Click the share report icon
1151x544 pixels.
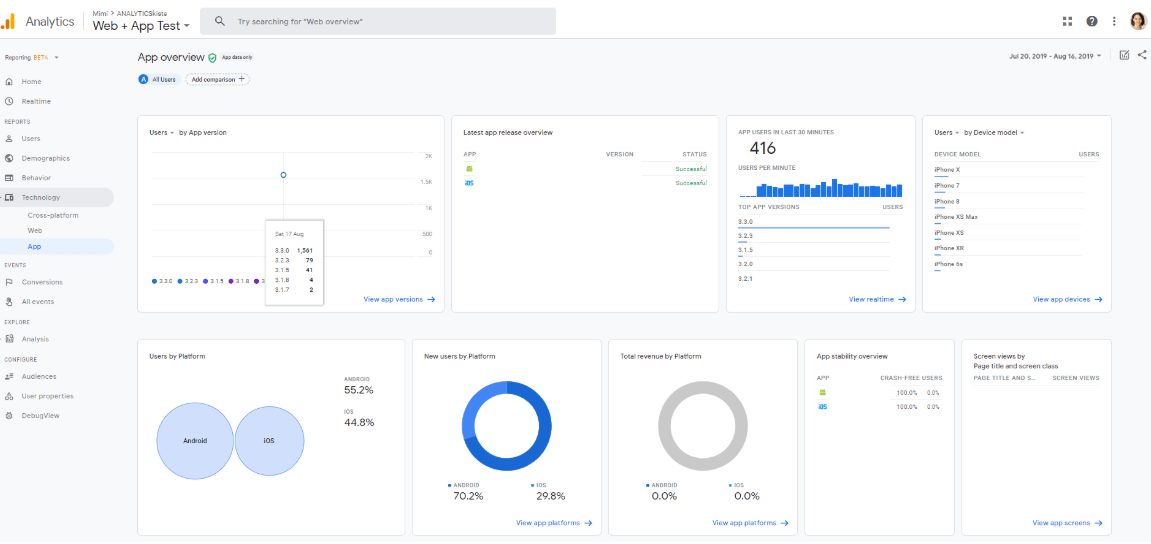tap(1142, 55)
